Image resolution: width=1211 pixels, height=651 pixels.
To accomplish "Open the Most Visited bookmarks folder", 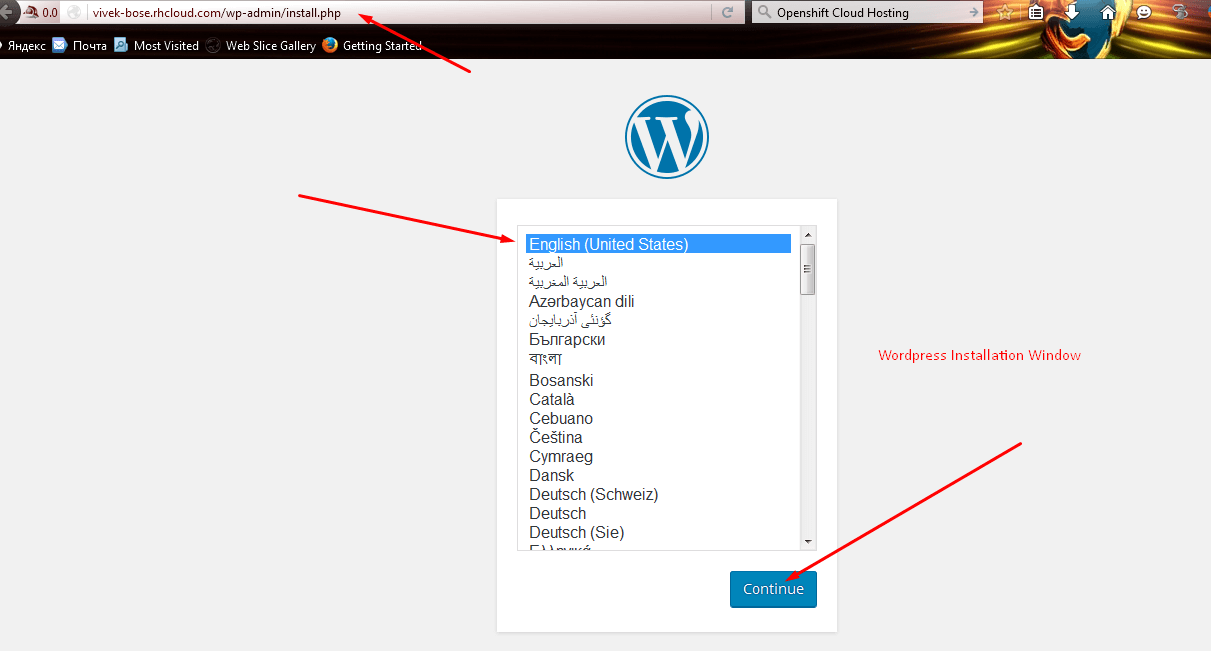I will tap(156, 45).
